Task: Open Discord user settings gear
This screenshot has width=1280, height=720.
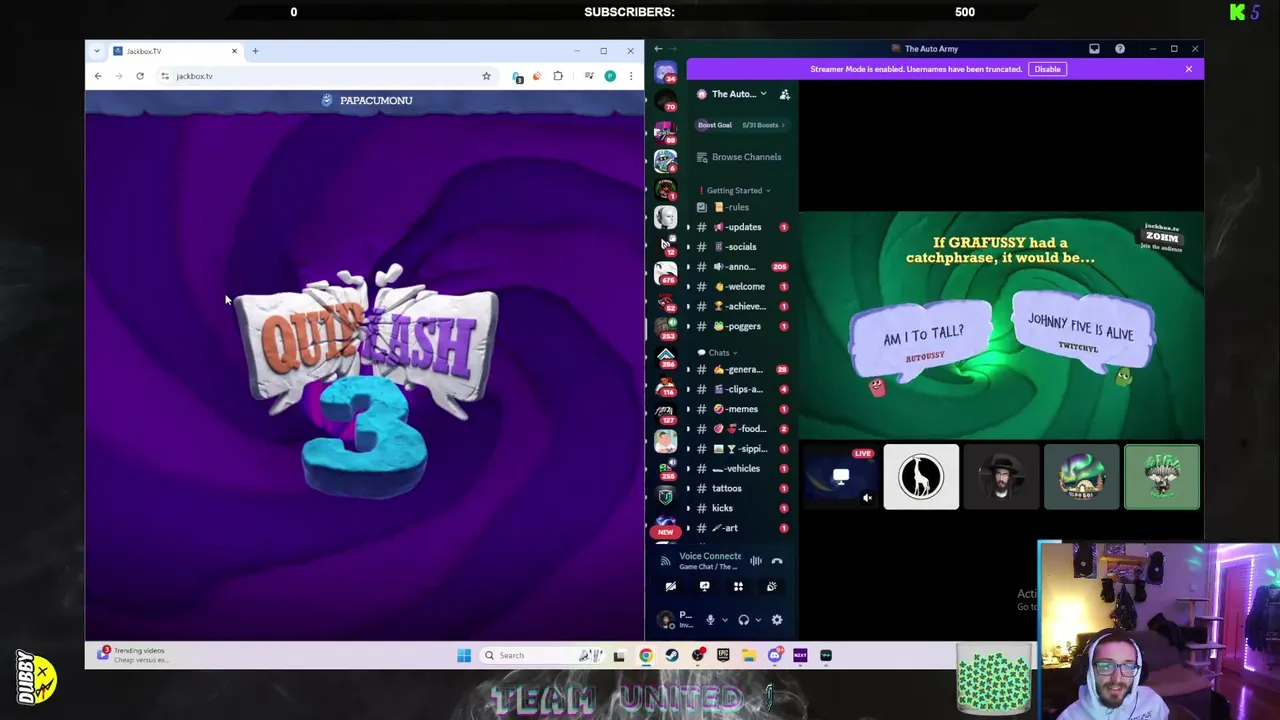Action: click(x=777, y=620)
